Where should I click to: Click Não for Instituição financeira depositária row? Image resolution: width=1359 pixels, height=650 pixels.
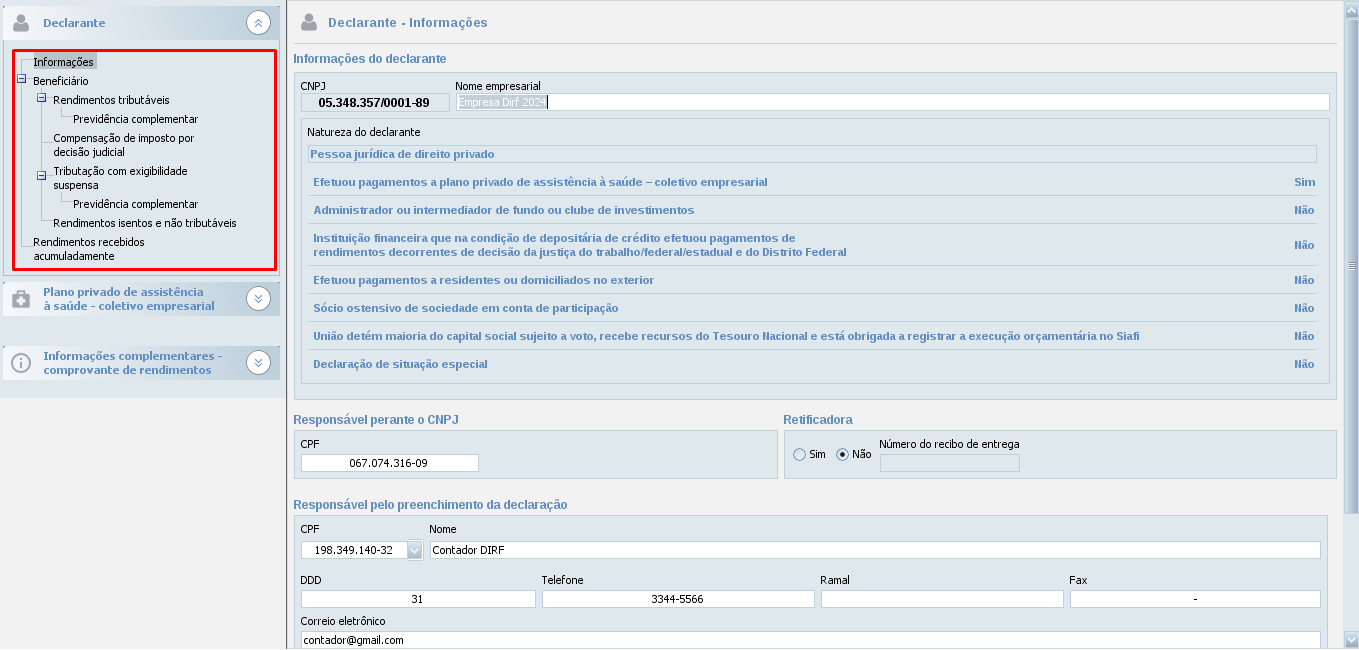point(1304,245)
